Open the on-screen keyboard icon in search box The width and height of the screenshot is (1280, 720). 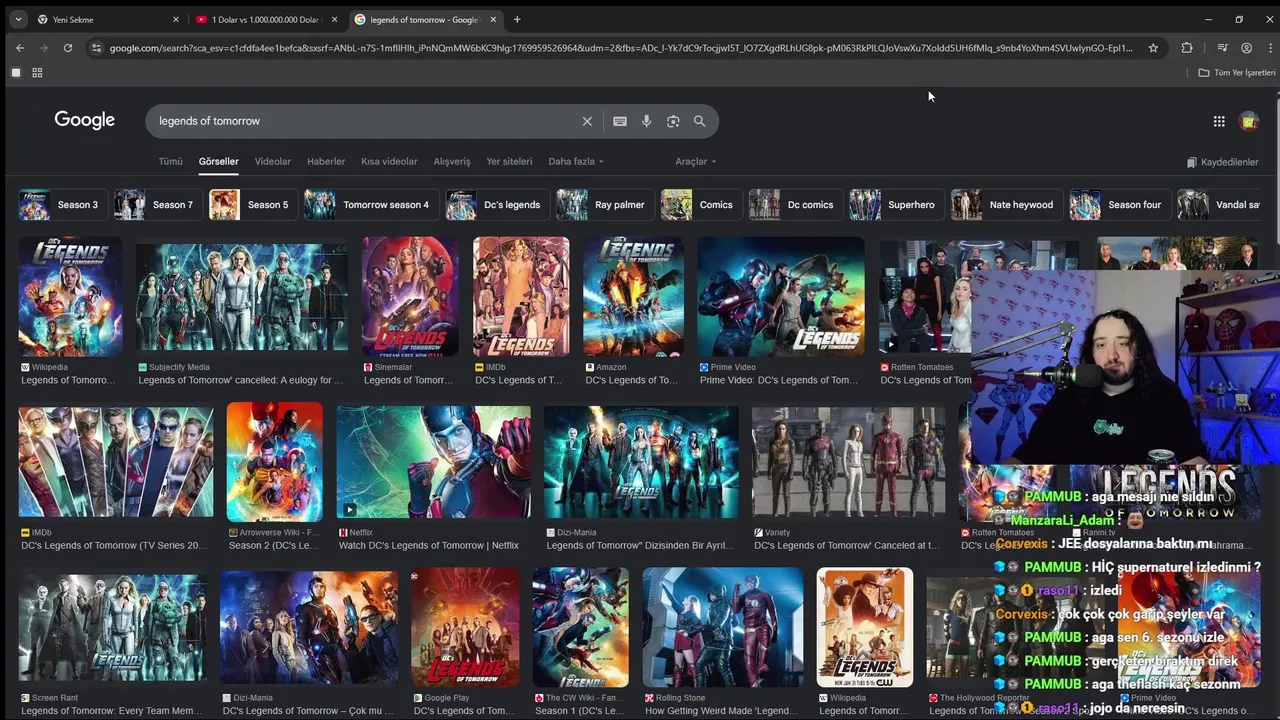click(x=620, y=121)
